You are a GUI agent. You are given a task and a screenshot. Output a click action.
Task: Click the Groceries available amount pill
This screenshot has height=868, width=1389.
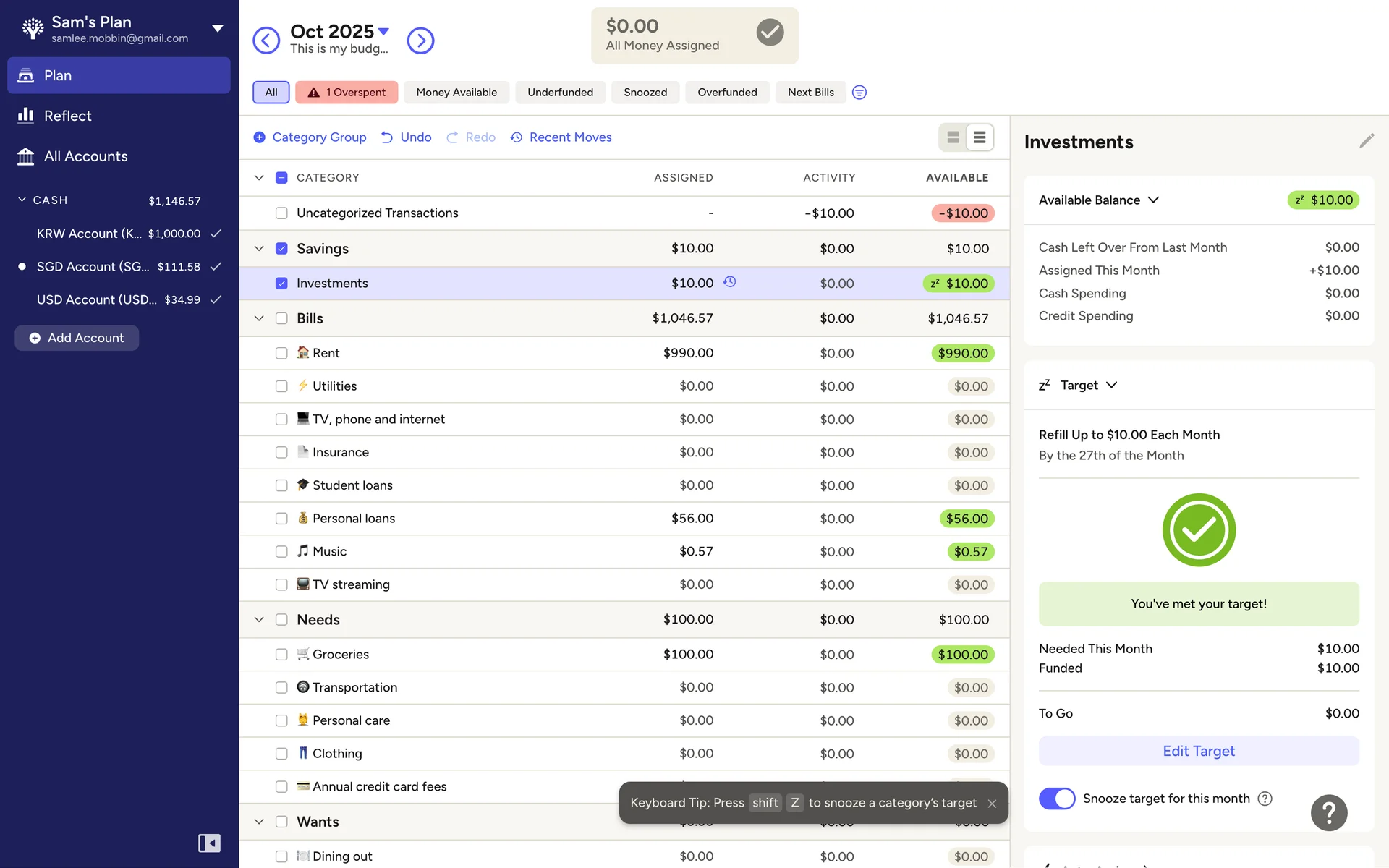[962, 655]
